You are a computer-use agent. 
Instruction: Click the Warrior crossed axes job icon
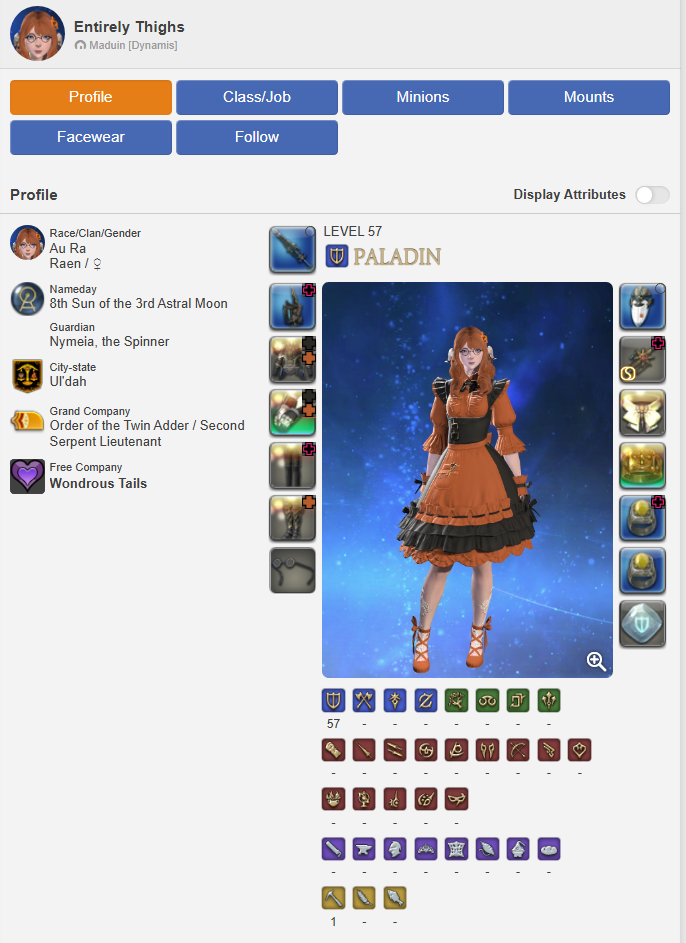(x=364, y=701)
